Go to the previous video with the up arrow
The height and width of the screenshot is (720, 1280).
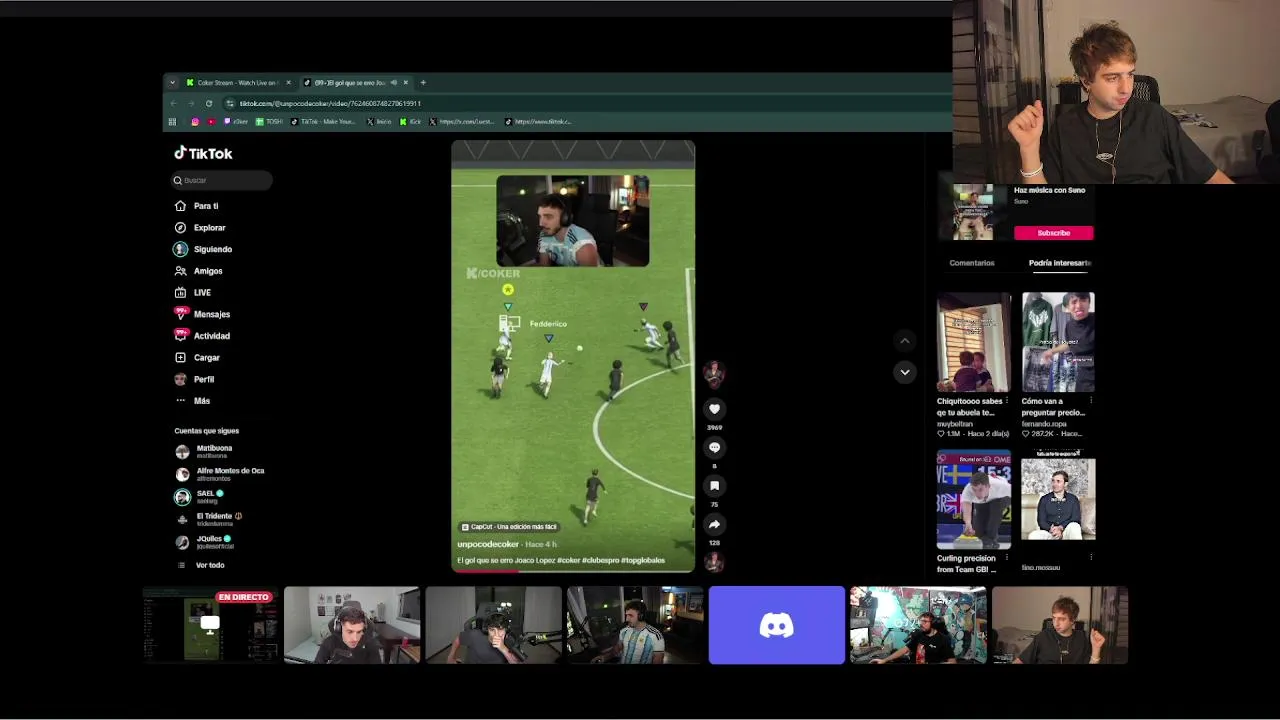click(905, 341)
